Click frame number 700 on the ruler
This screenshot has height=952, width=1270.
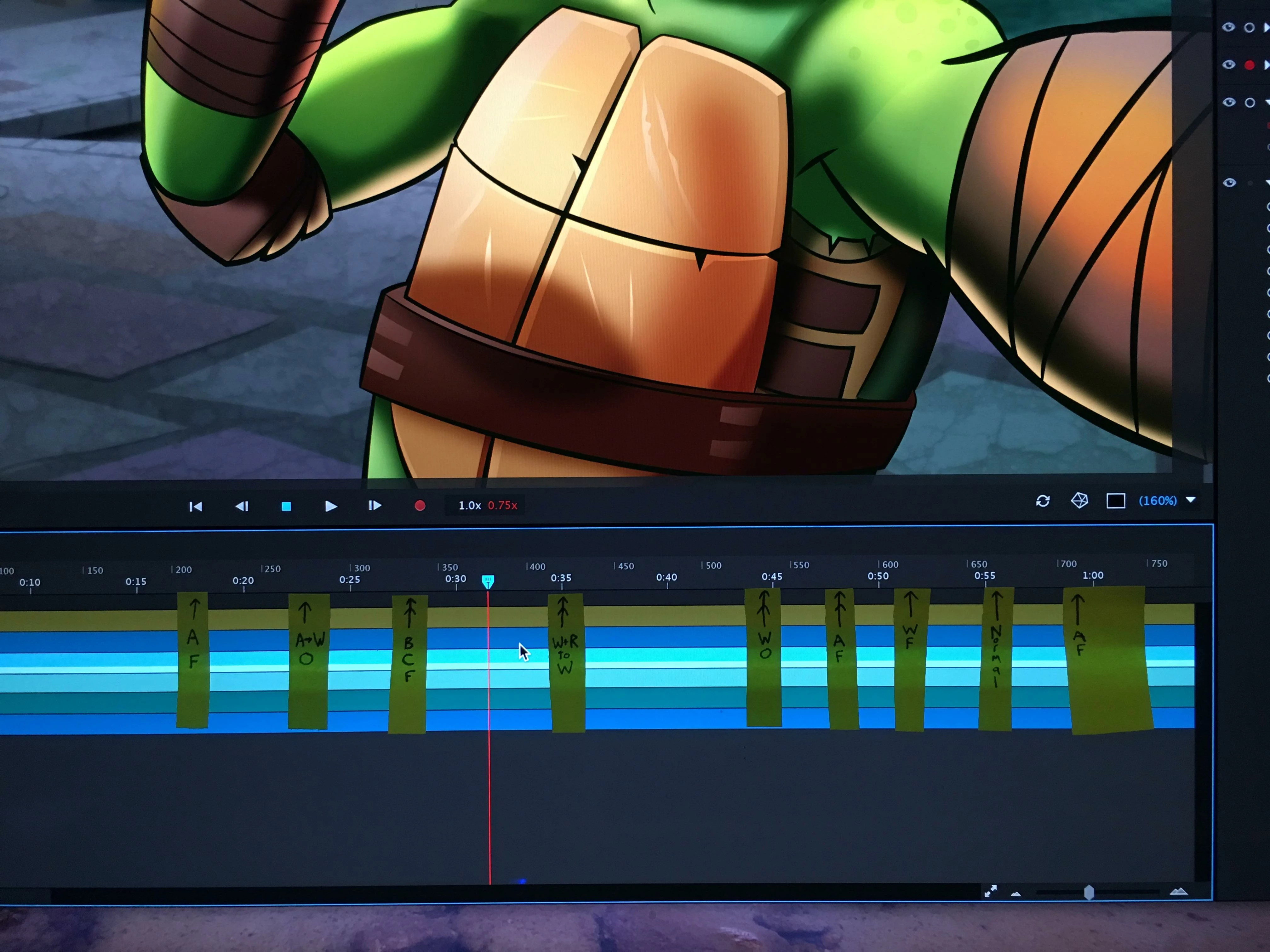[1068, 564]
